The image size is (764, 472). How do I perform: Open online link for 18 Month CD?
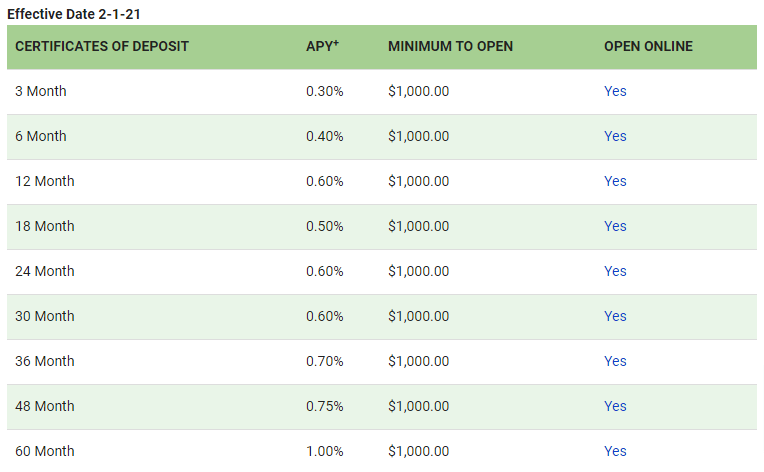click(615, 226)
